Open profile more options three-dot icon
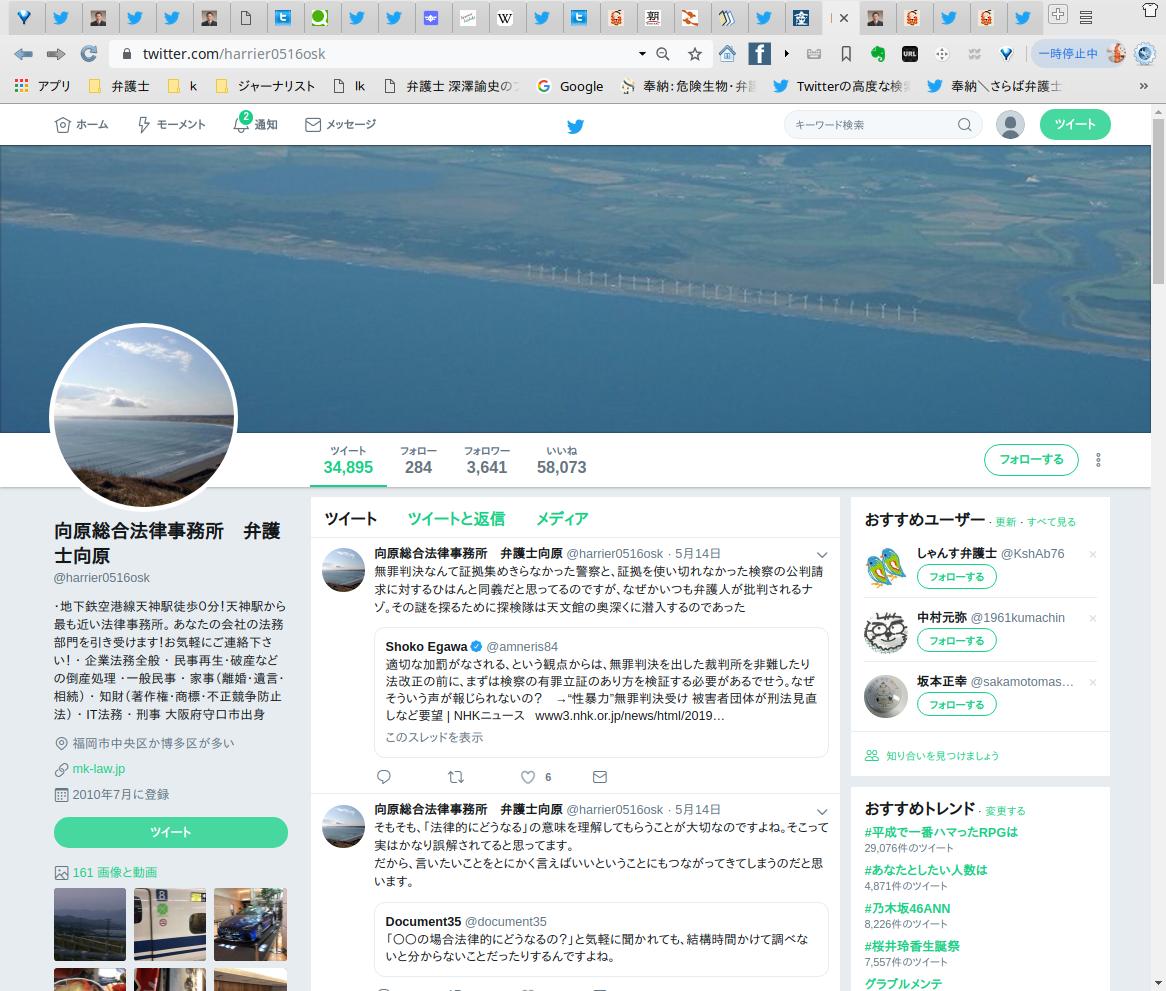The height and width of the screenshot is (991, 1166). [x=1098, y=460]
